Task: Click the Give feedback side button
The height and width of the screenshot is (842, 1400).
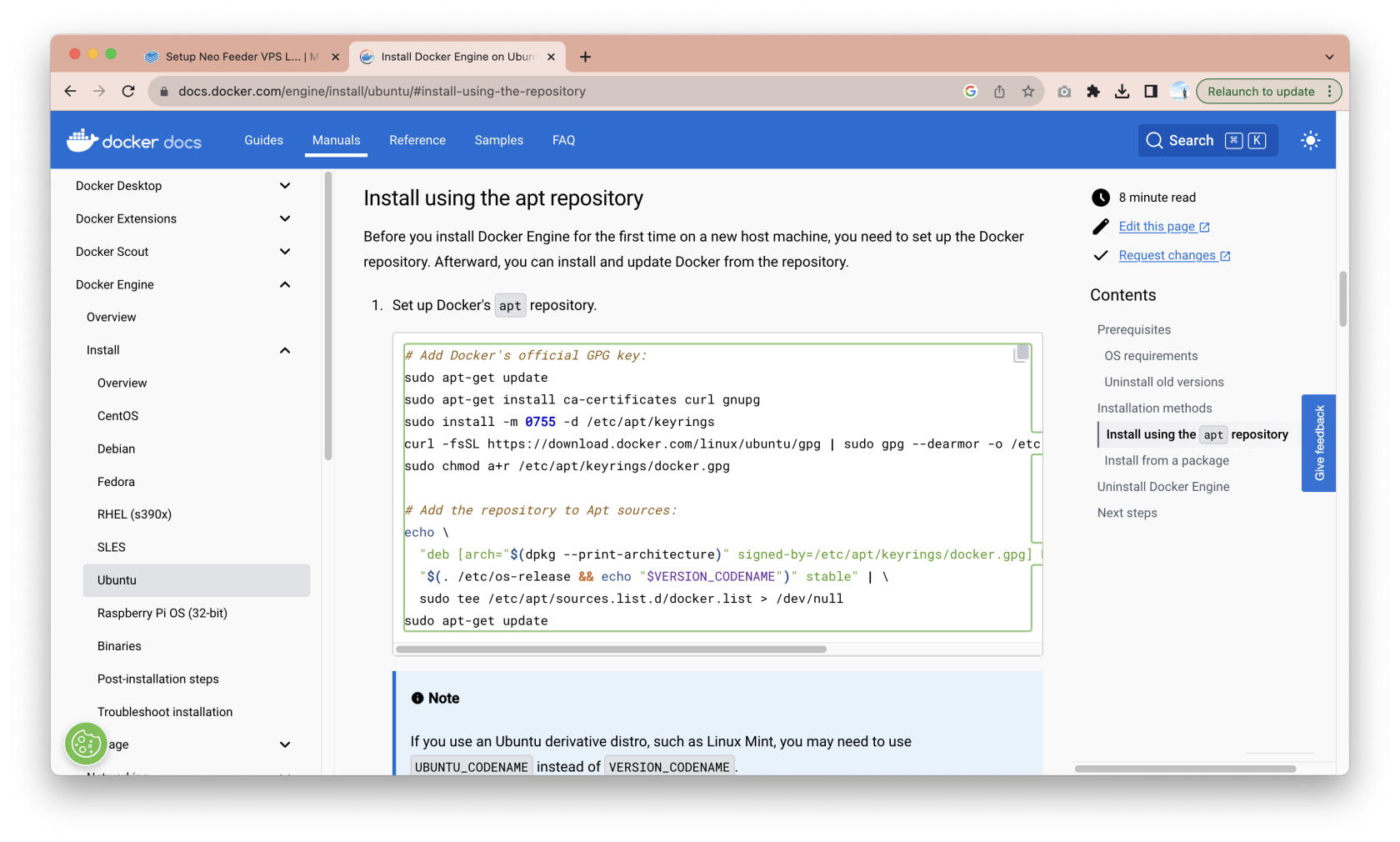Action: pyautogui.click(x=1318, y=443)
